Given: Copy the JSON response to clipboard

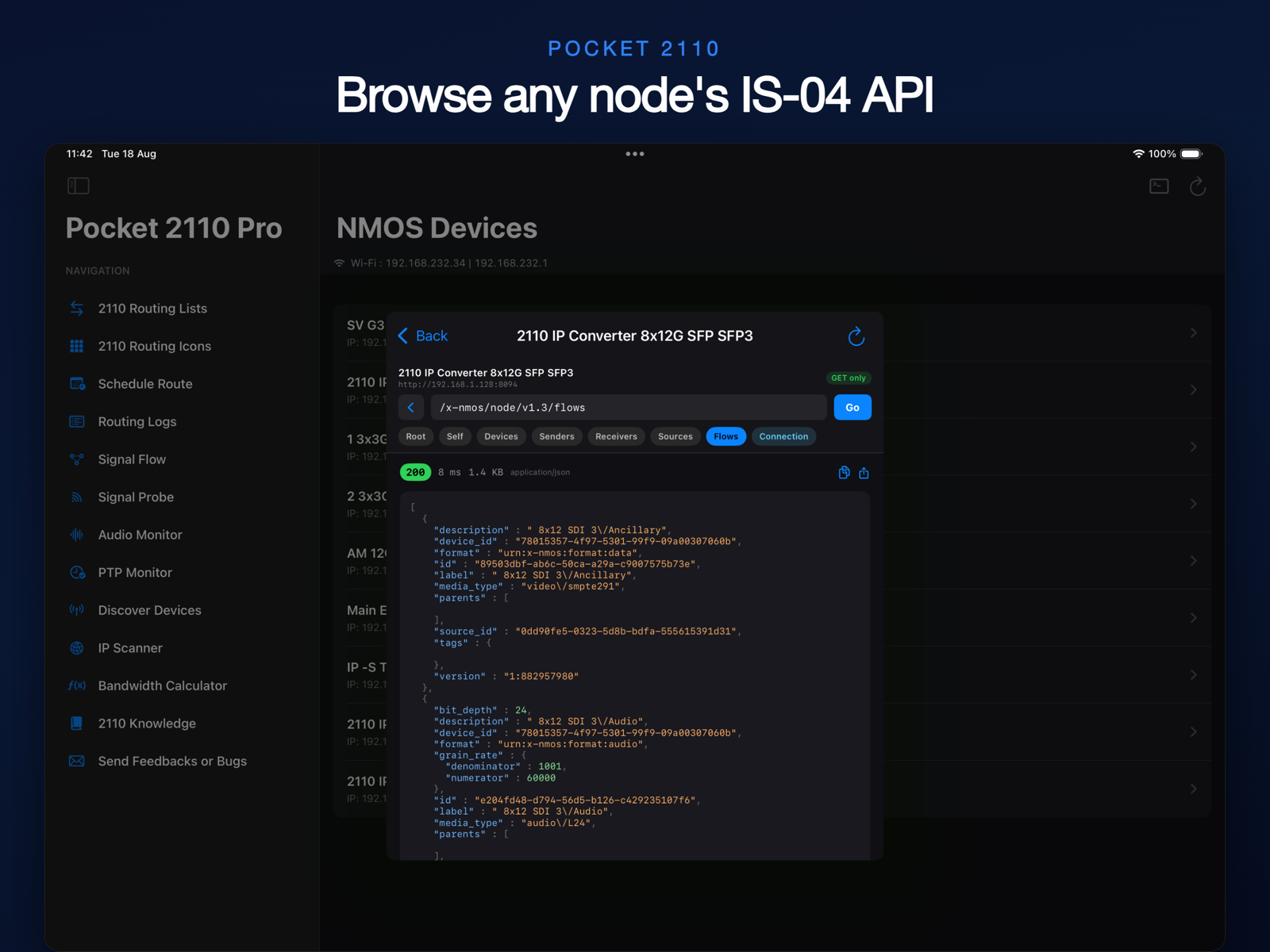Looking at the screenshot, I should [844, 473].
